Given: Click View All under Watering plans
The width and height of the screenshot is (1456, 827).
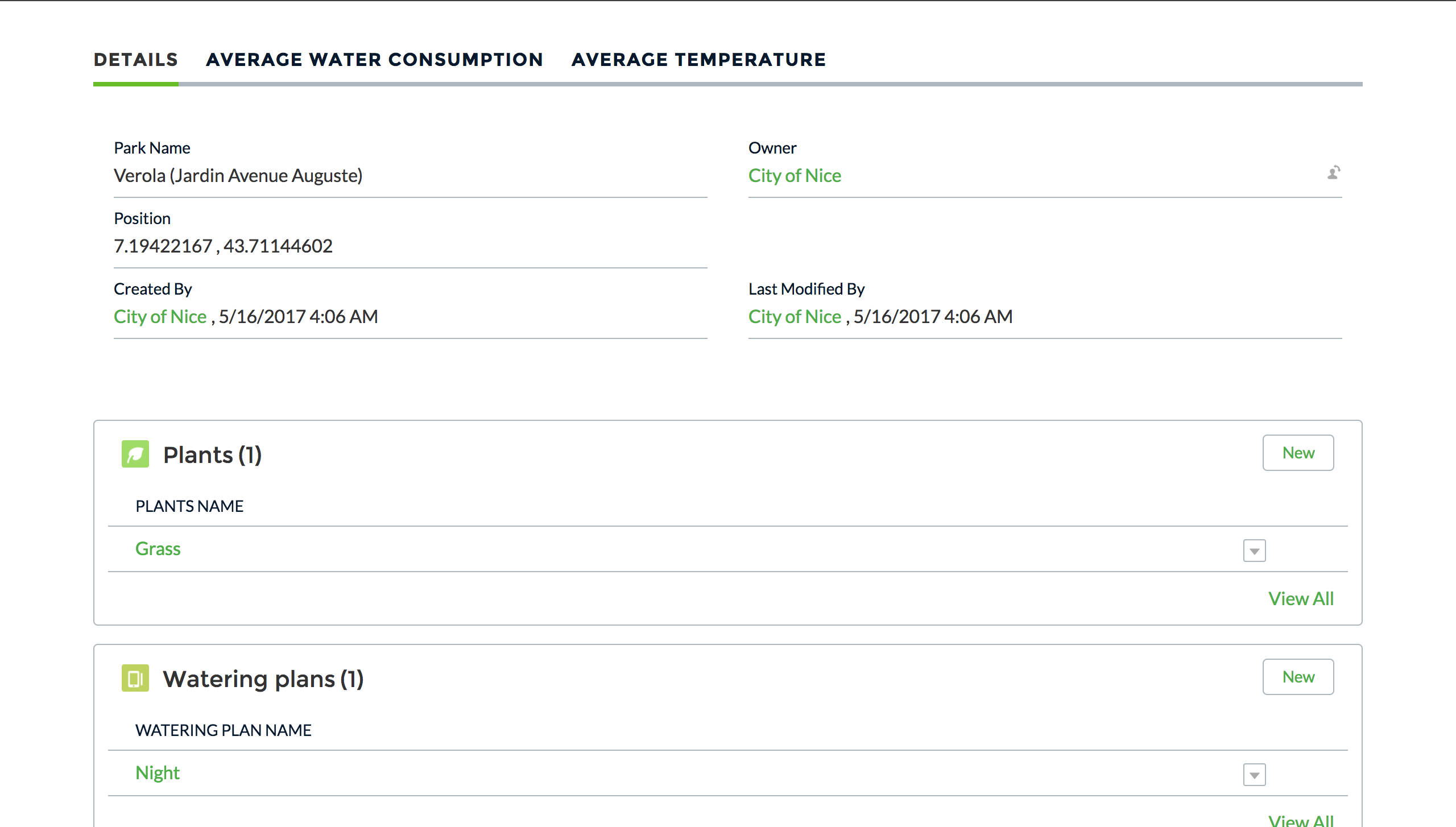Looking at the screenshot, I should [x=1301, y=820].
